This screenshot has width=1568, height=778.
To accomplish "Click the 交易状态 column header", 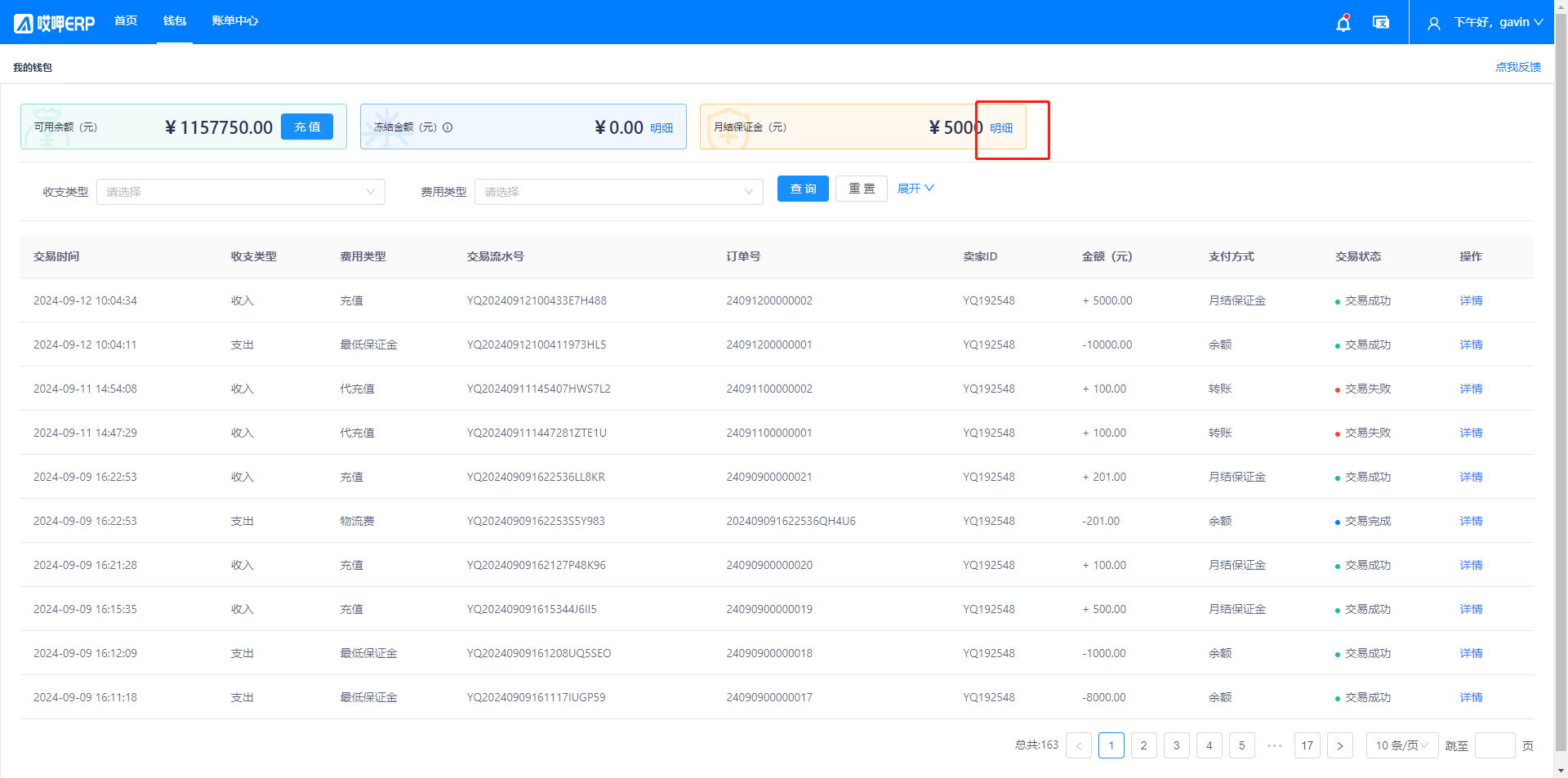I will pyautogui.click(x=1358, y=256).
